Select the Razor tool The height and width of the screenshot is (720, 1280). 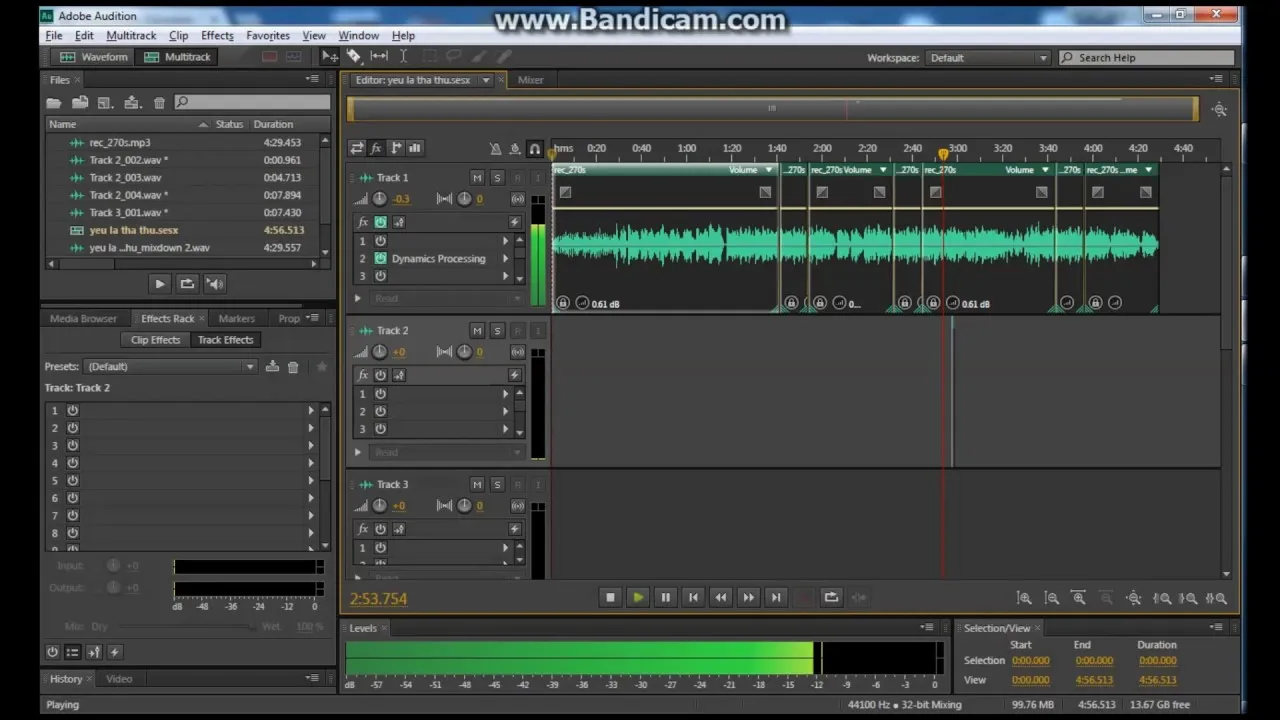tap(354, 57)
